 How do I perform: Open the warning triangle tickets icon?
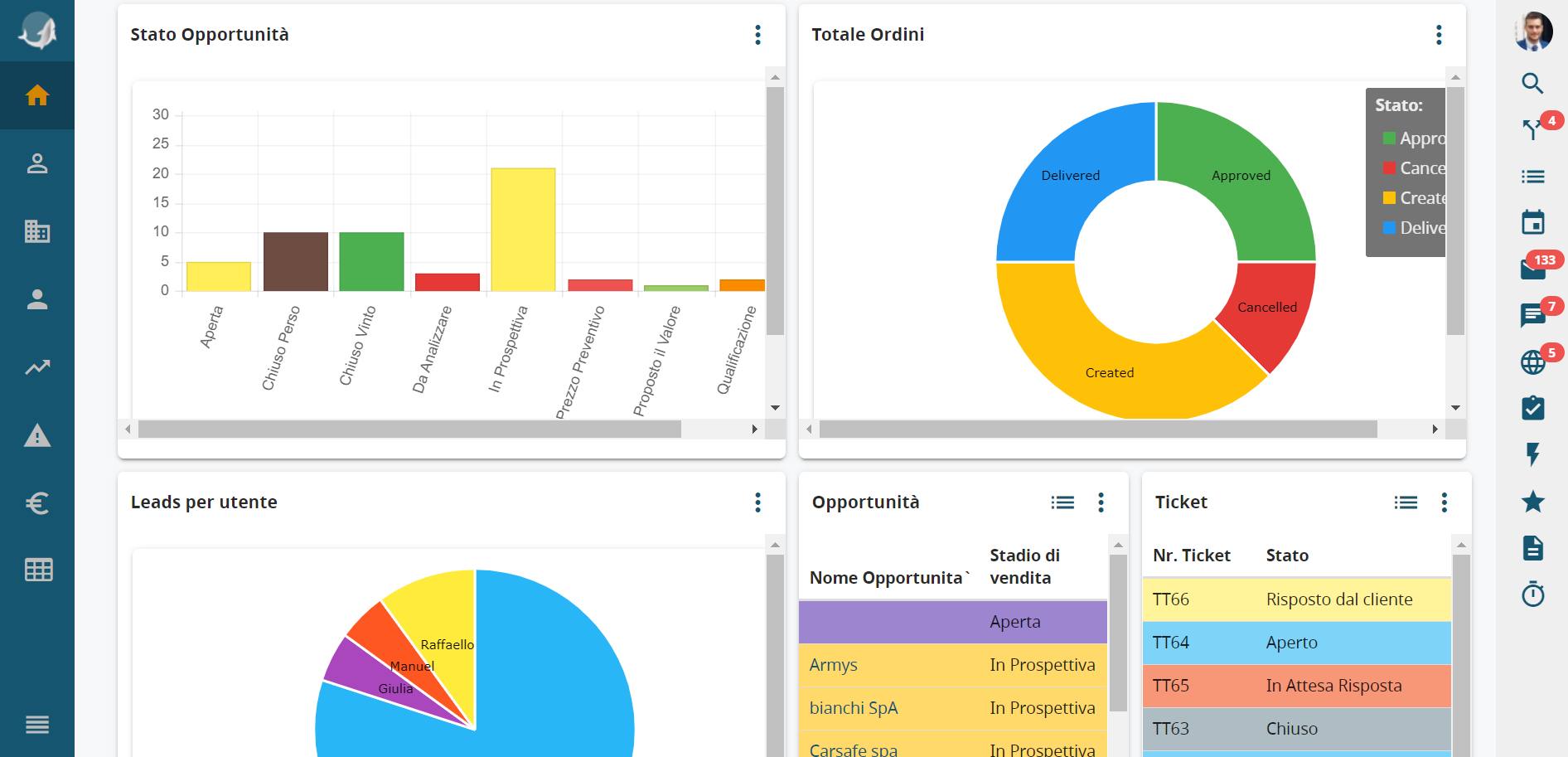[36, 435]
